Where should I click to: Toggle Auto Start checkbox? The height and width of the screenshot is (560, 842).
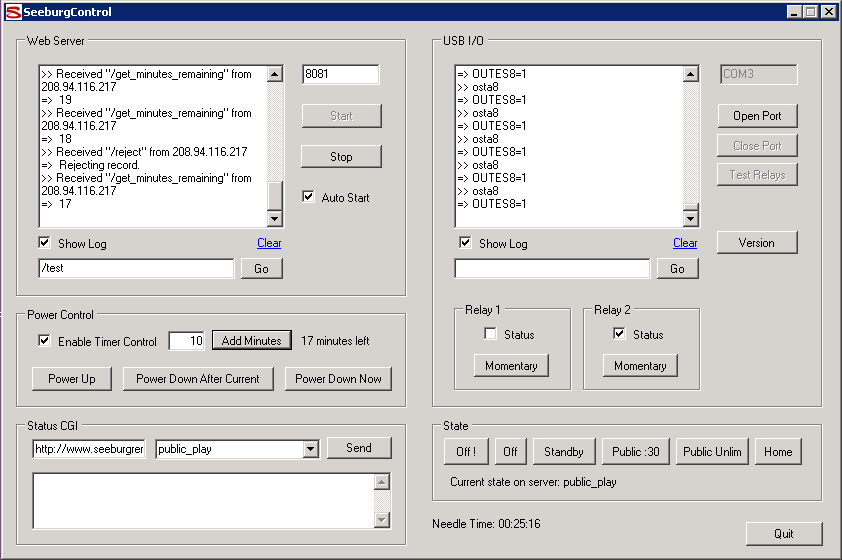tap(308, 197)
